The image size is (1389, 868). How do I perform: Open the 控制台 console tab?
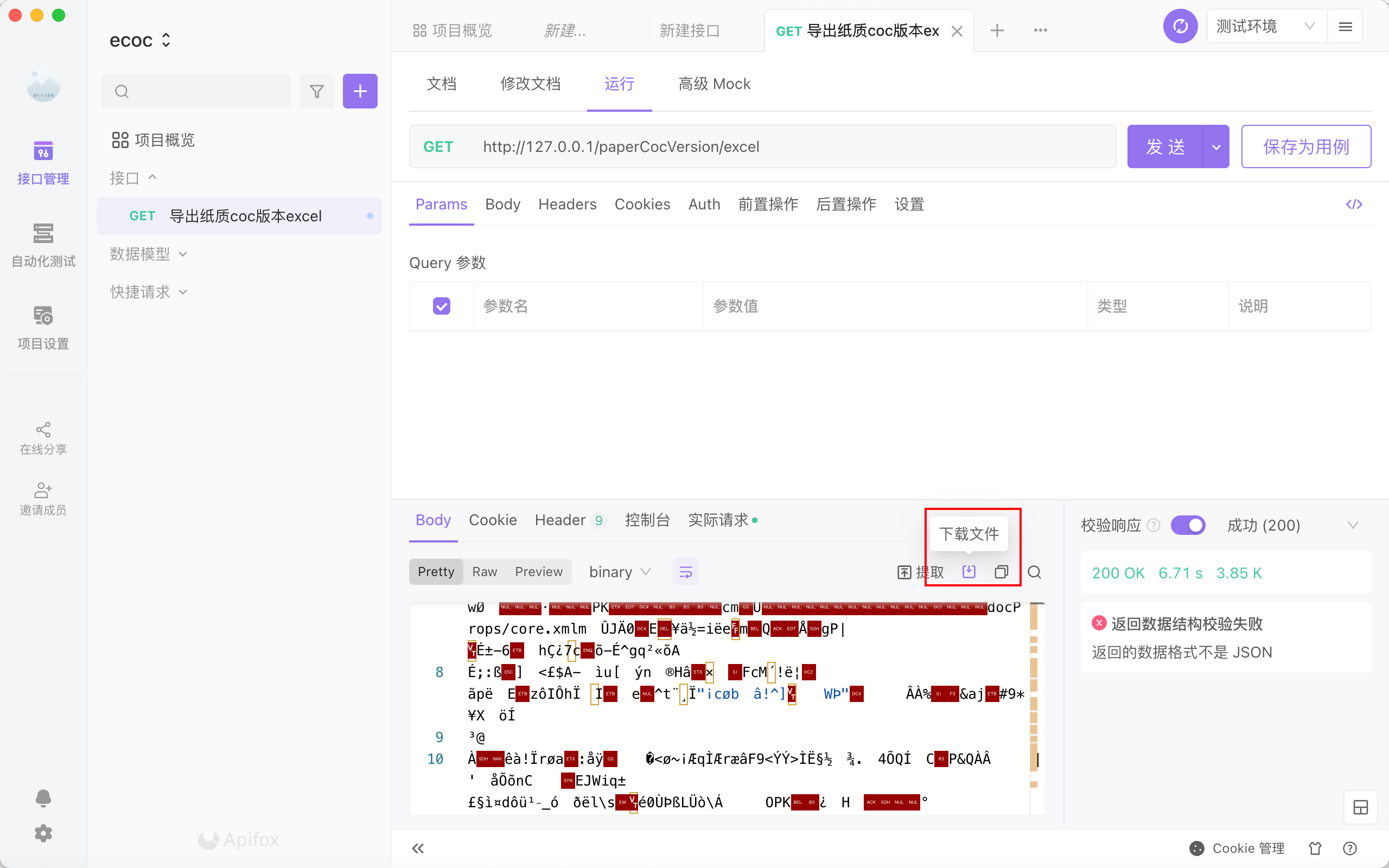[x=647, y=520]
